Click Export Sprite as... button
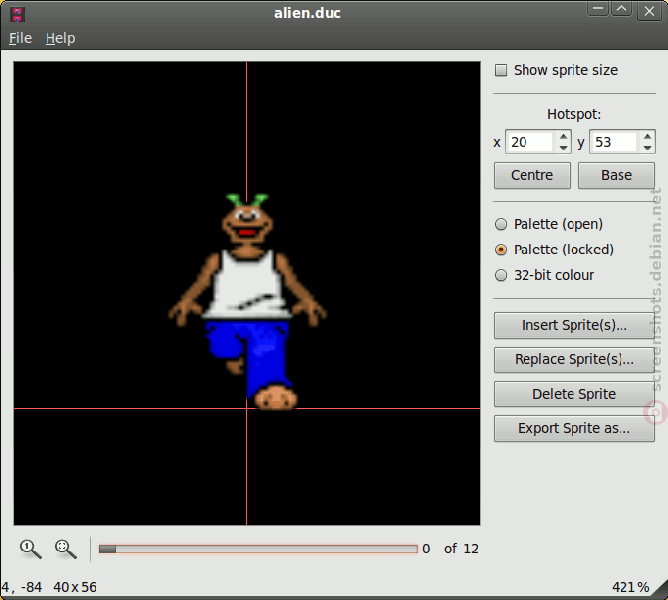668x600 pixels. pos(574,428)
